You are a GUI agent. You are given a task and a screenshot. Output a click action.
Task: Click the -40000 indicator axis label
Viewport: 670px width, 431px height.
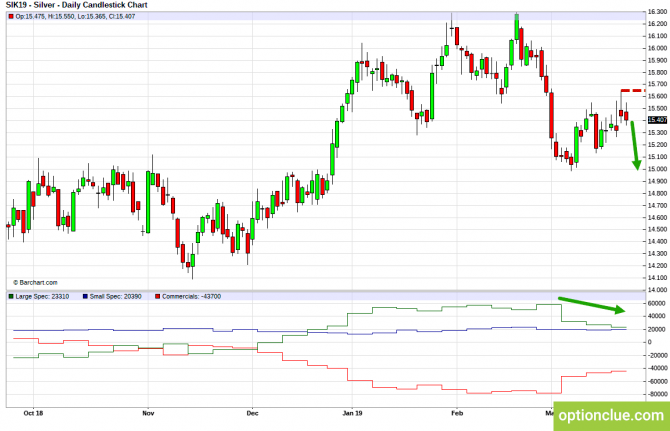click(x=656, y=368)
